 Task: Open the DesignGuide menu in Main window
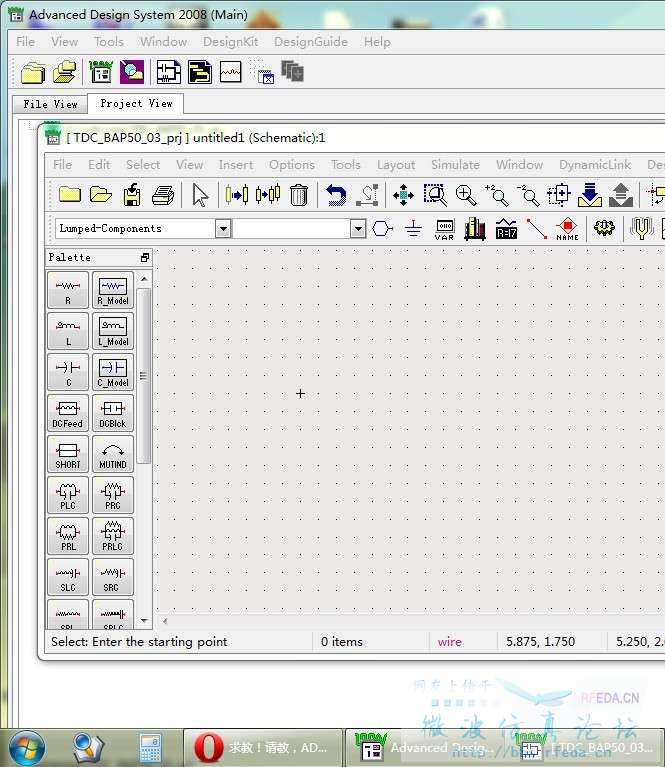click(311, 42)
